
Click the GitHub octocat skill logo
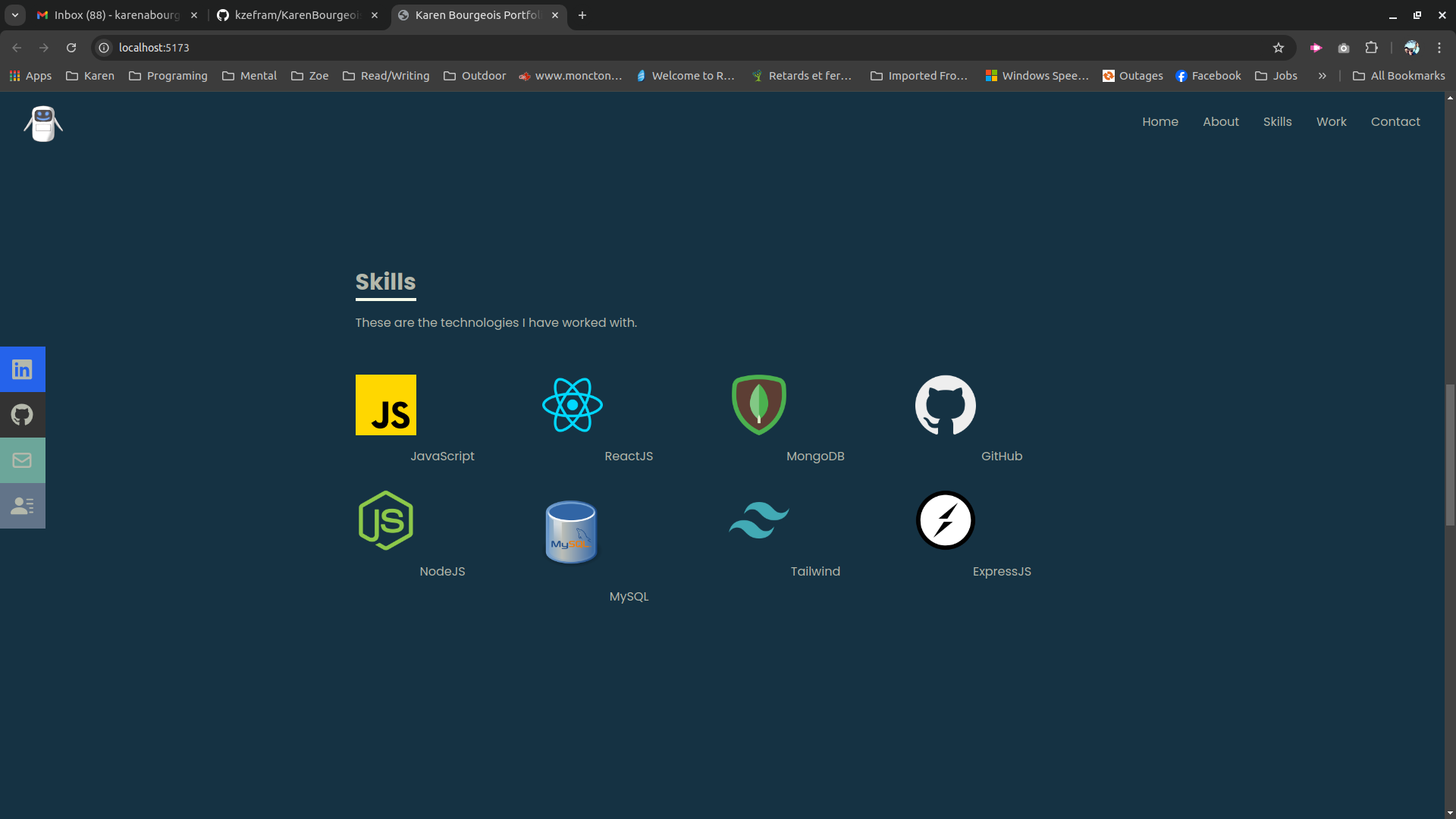pyautogui.click(x=946, y=405)
